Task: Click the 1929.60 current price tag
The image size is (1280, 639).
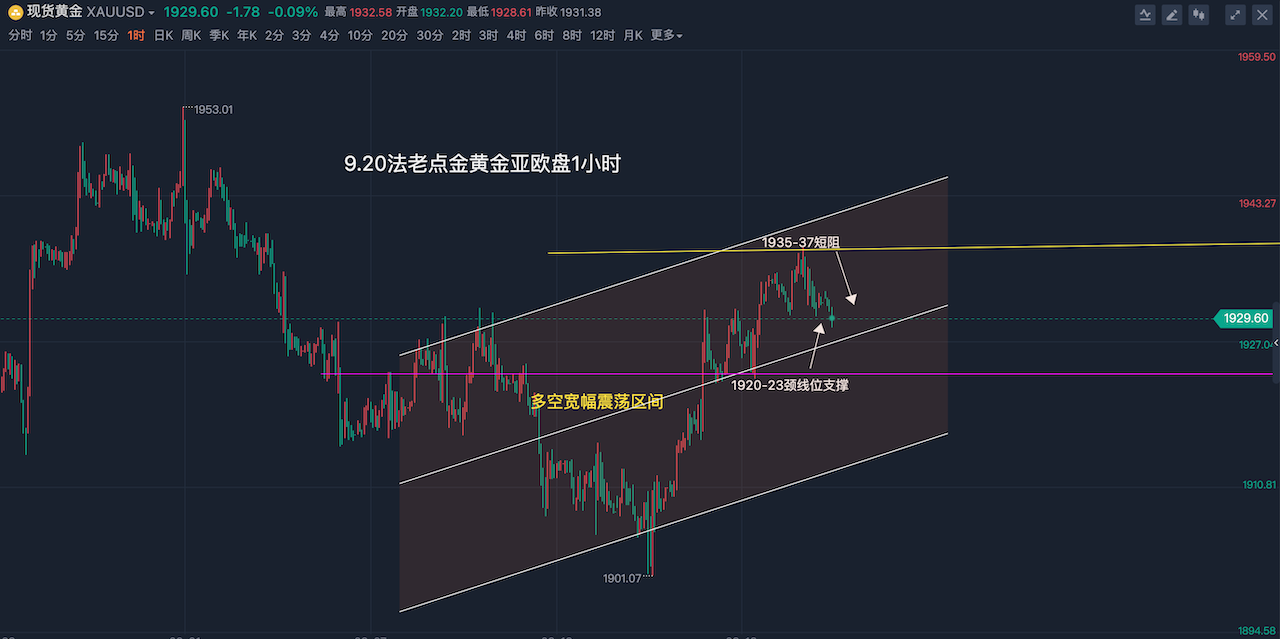Action: point(1244,318)
